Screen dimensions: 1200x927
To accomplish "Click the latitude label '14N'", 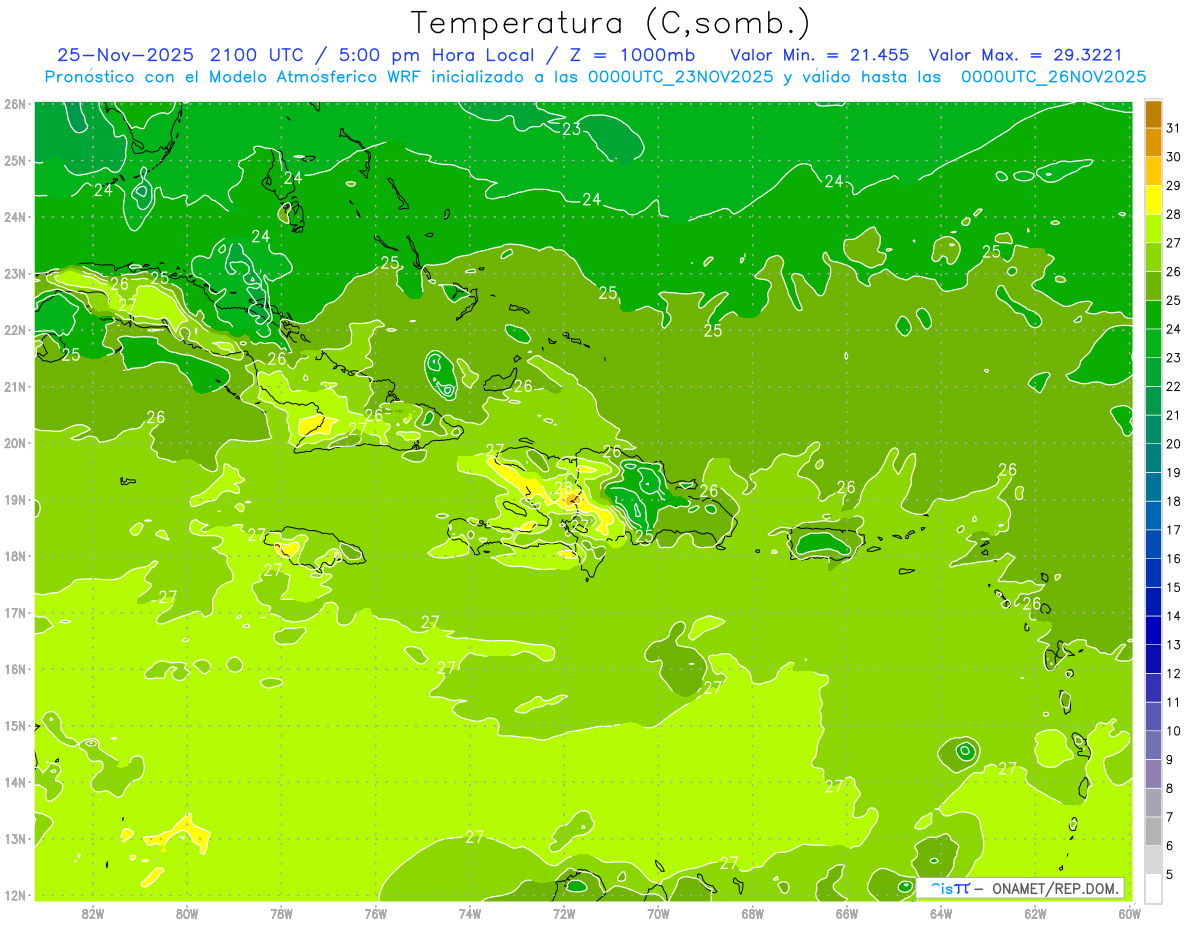I will [x=15, y=782].
